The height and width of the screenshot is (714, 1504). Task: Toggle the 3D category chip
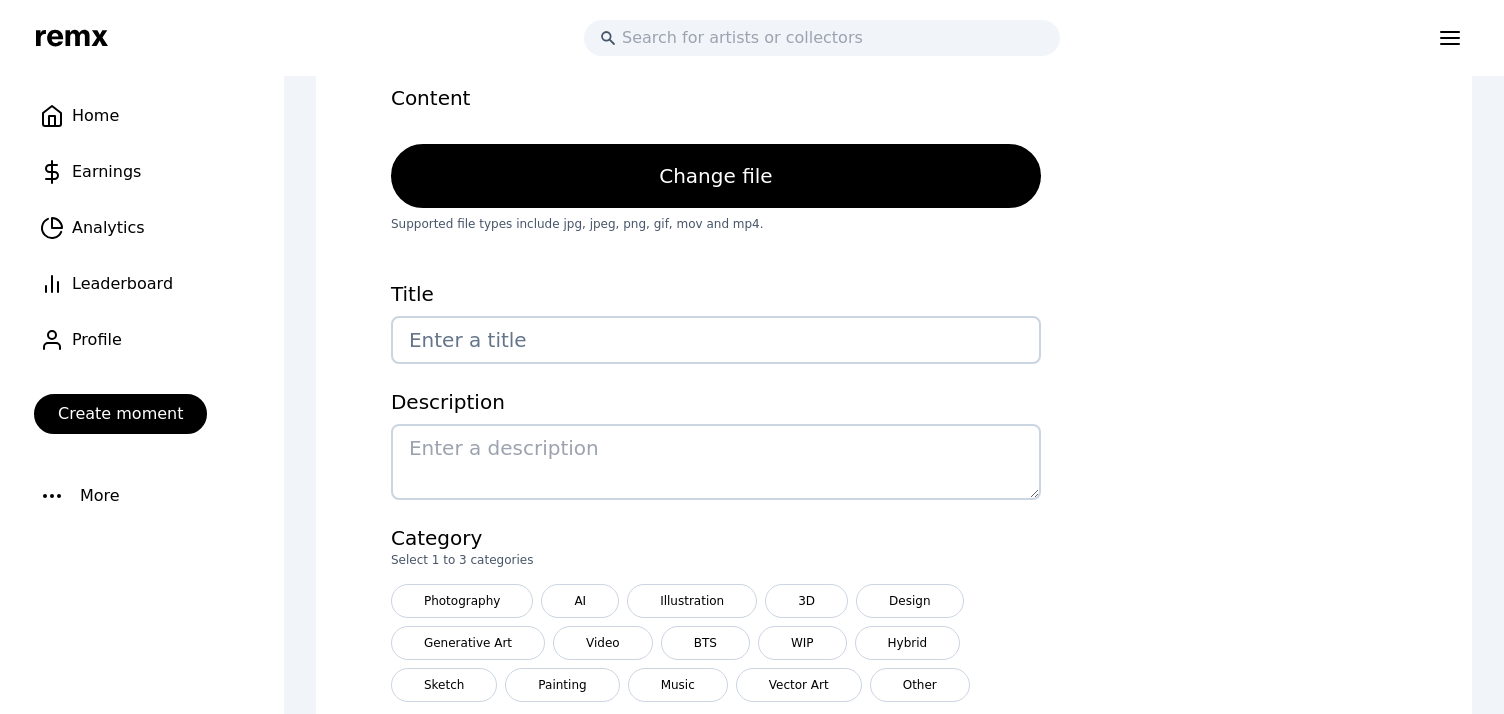click(806, 601)
